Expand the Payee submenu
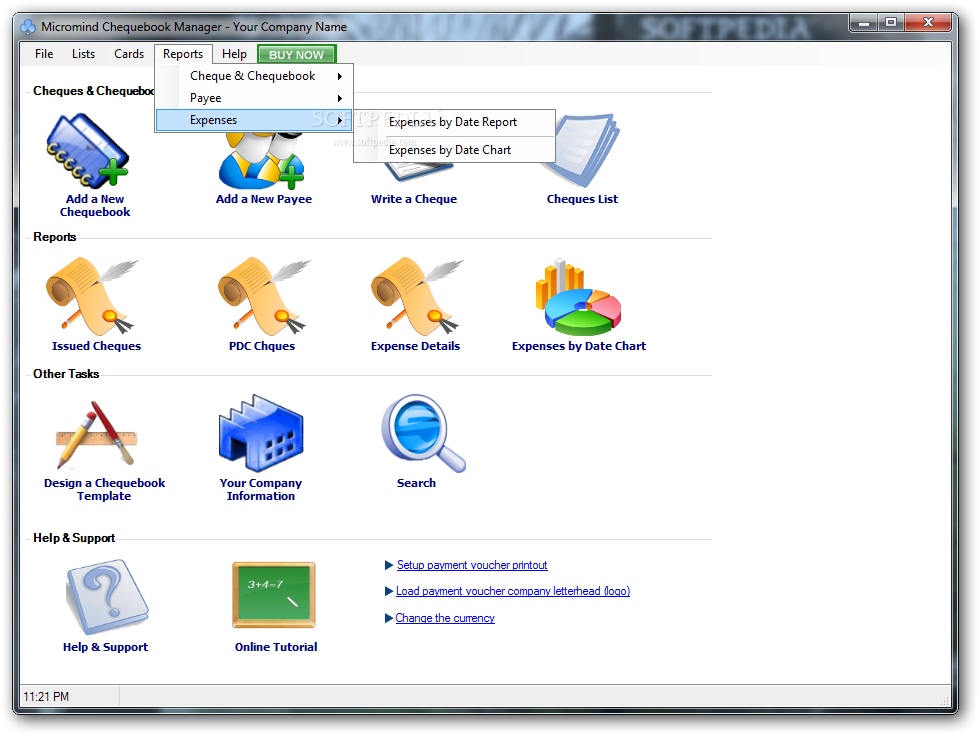Viewport: 979px width, 735px height. 254,98
